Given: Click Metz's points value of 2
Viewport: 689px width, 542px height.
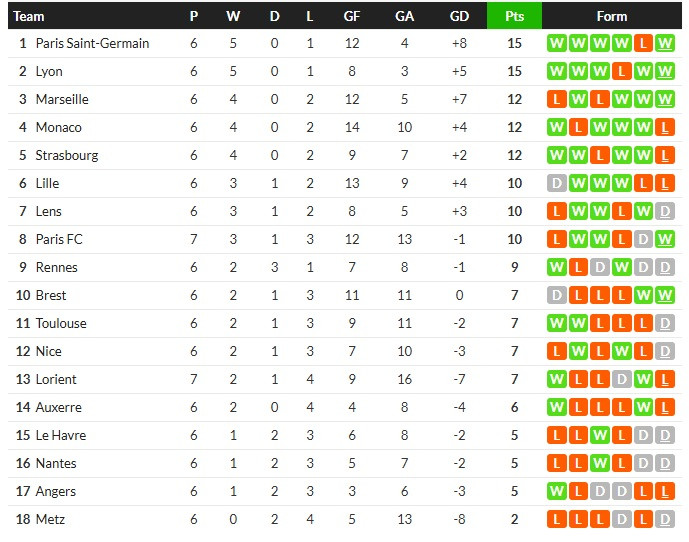Looking at the screenshot, I should 514,519.
